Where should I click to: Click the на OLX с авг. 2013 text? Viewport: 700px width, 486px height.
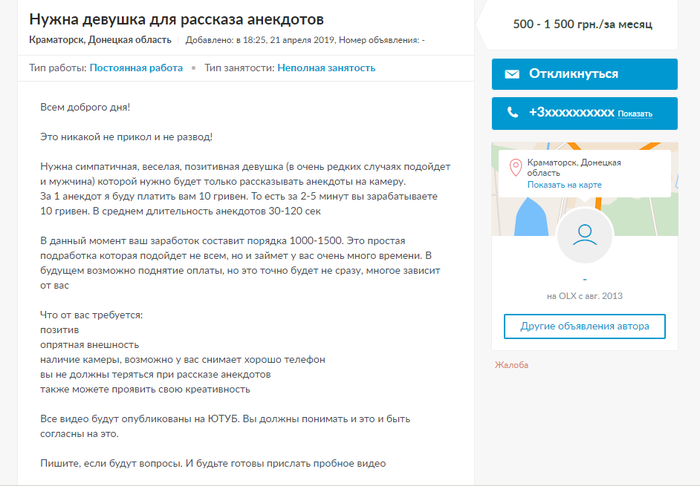click(585, 296)
